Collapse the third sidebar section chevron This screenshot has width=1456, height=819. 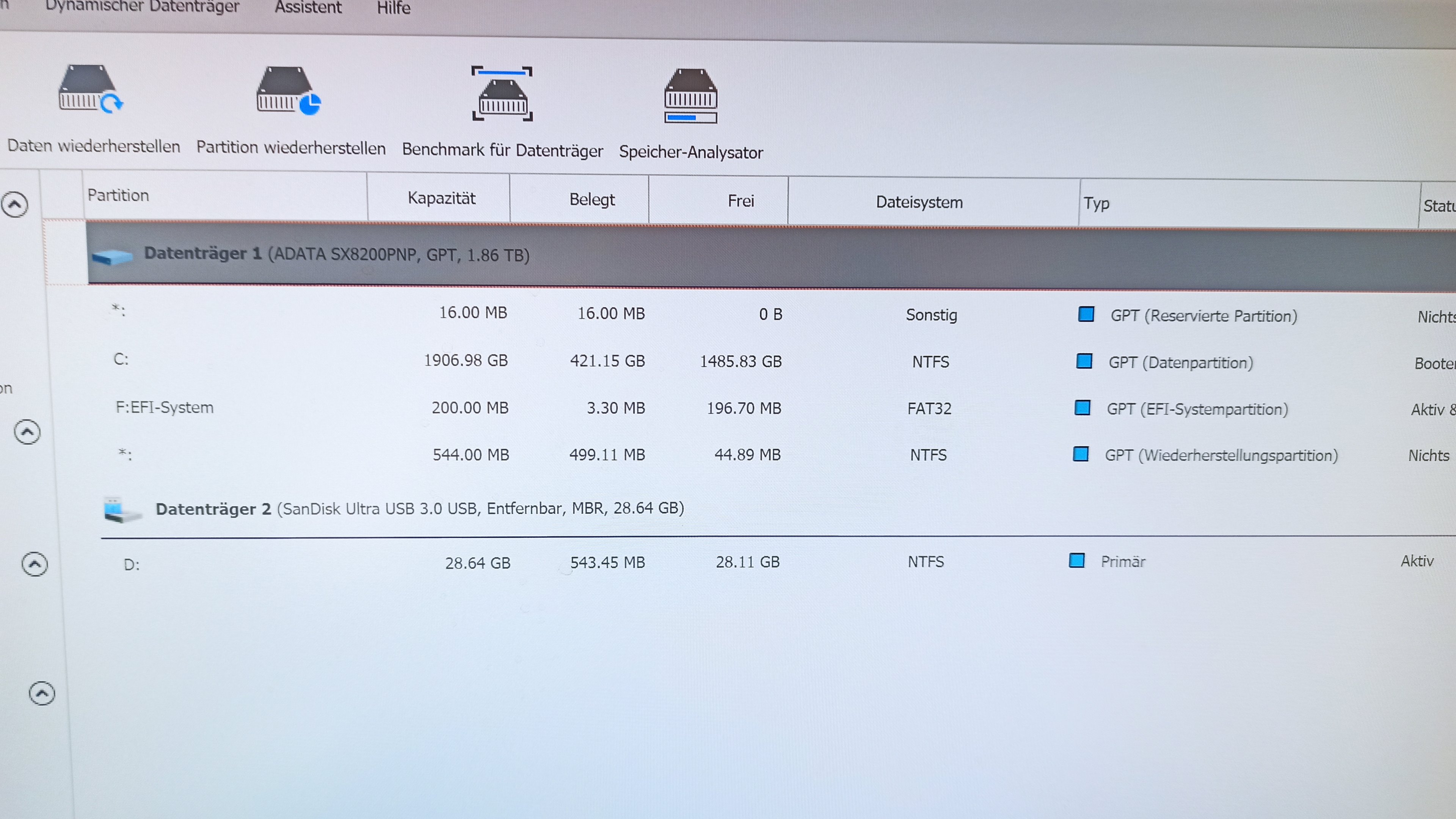pyautogui.click(x=35, y=564)
